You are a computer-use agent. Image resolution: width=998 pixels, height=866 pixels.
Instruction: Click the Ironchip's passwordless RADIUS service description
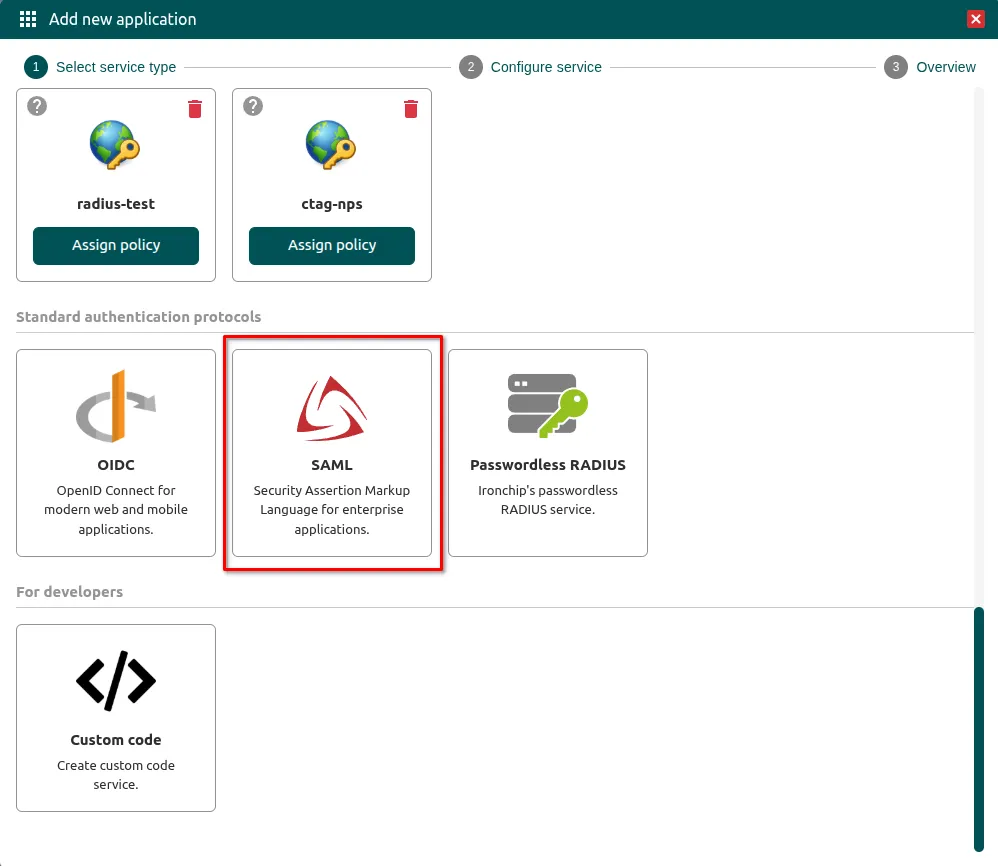tap(548, 500)
